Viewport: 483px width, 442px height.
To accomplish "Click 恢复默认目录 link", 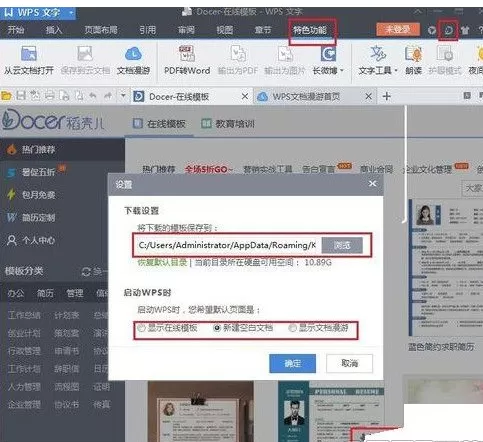I will 162,263.
